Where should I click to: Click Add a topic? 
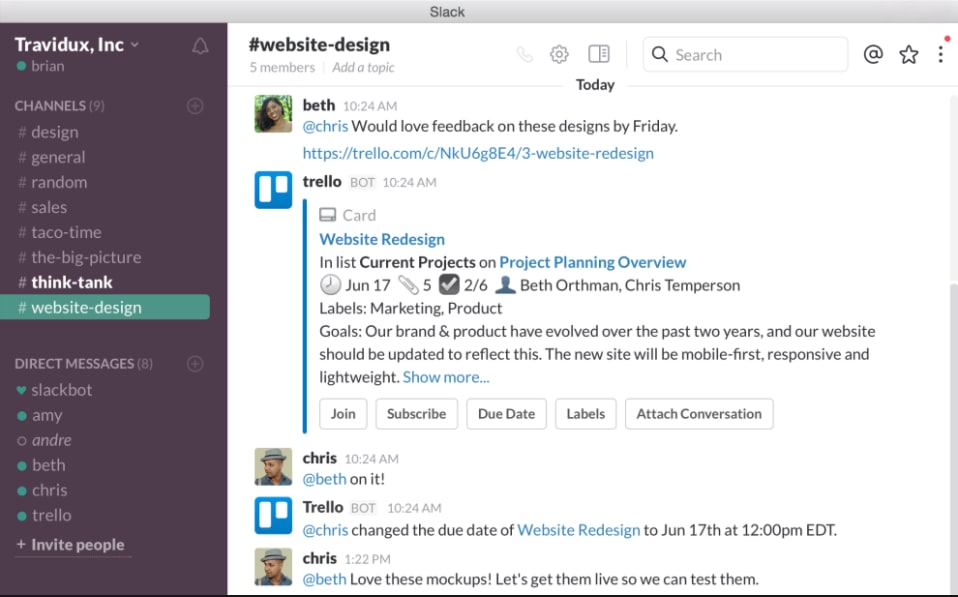click(x=364, y=67)
